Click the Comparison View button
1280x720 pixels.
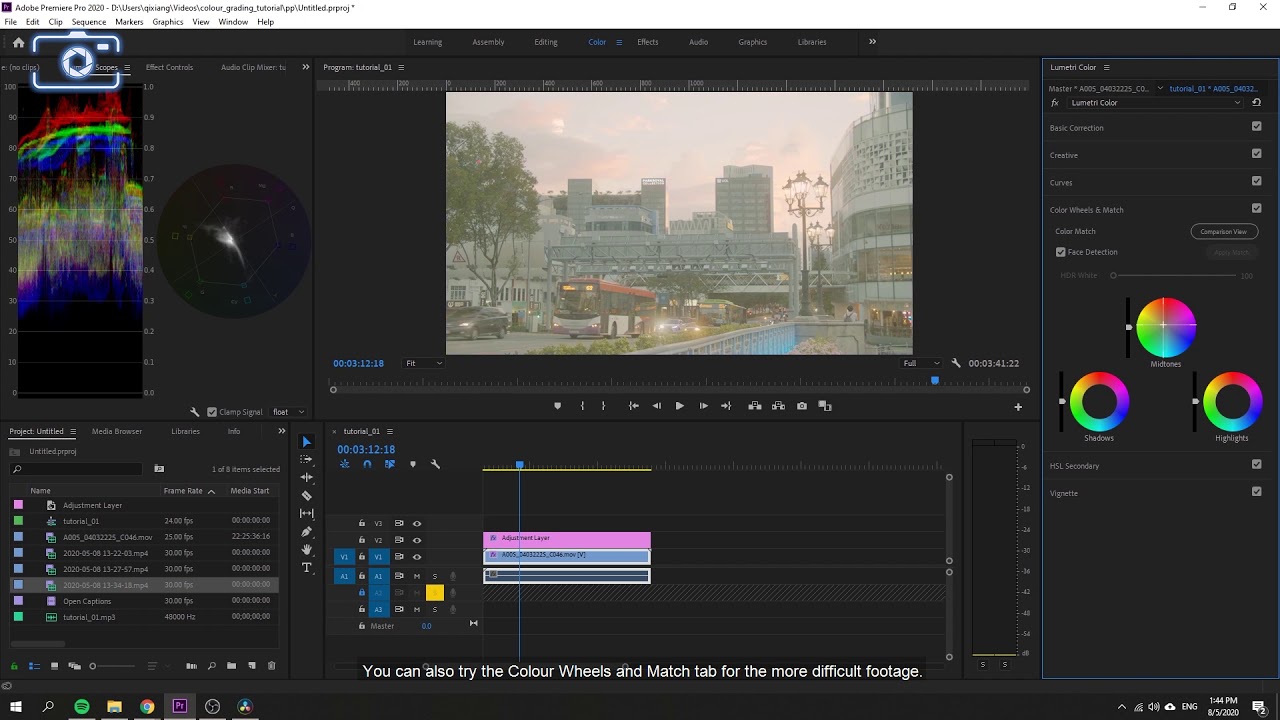1224,231
